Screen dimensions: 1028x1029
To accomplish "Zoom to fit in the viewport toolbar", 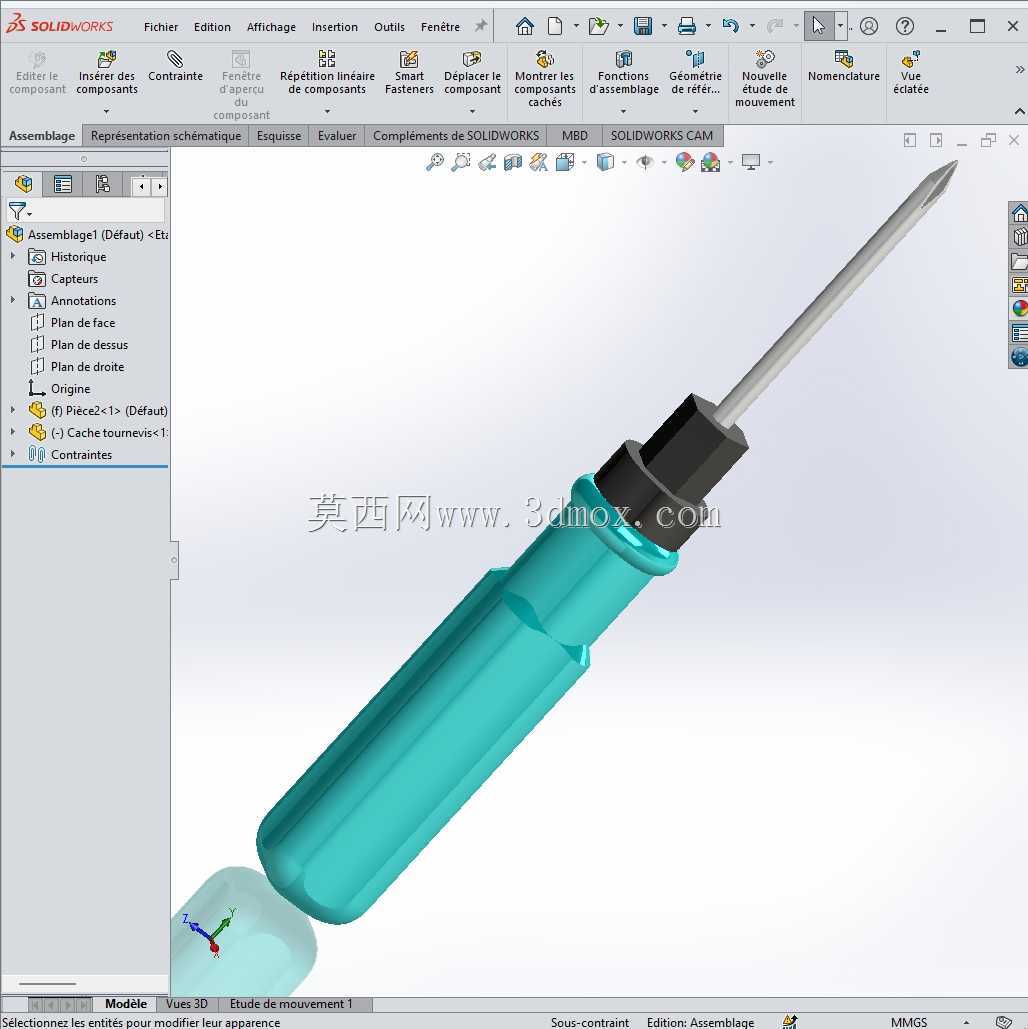I will tap(435, 162).
